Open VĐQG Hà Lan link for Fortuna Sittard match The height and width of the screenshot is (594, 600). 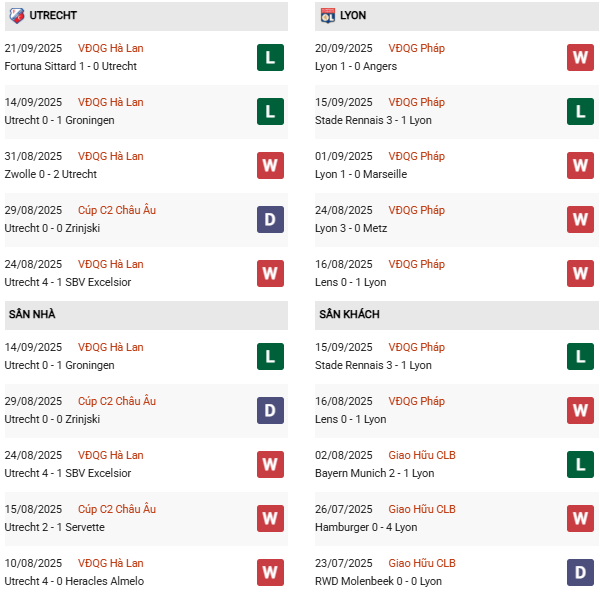(110, 48)
